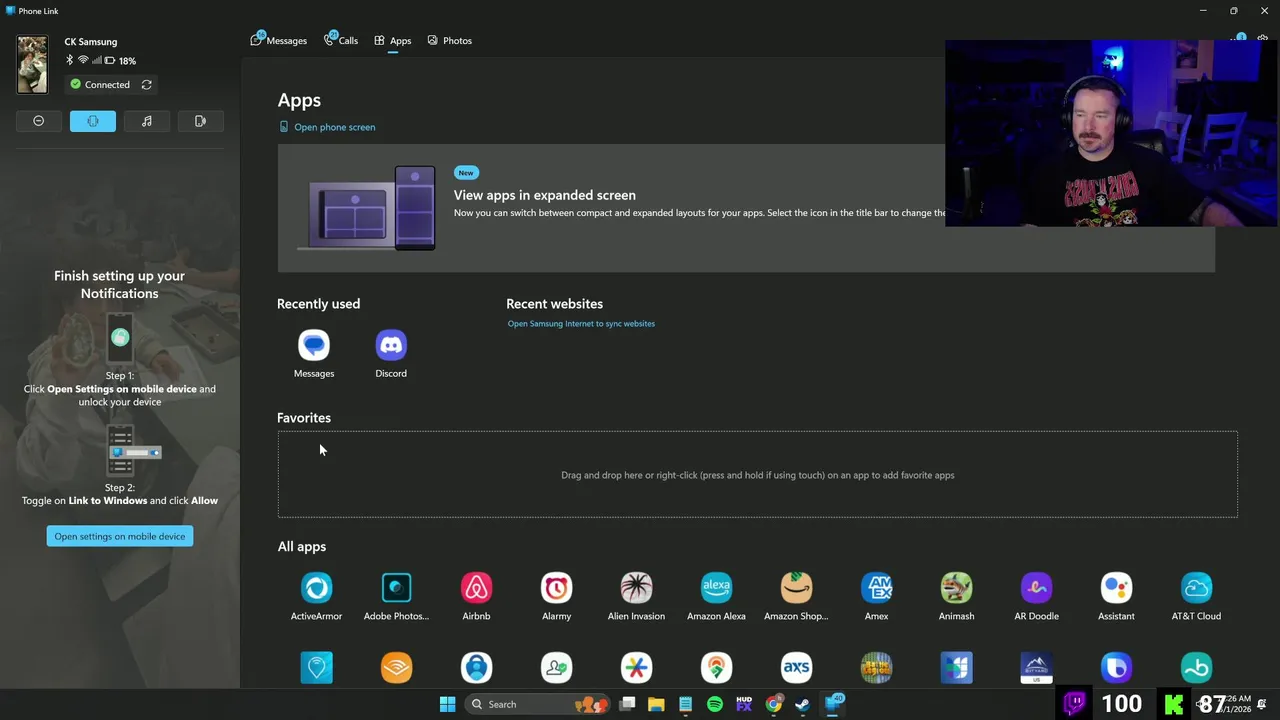Open the recently used Messages app

tap(314, 354)
